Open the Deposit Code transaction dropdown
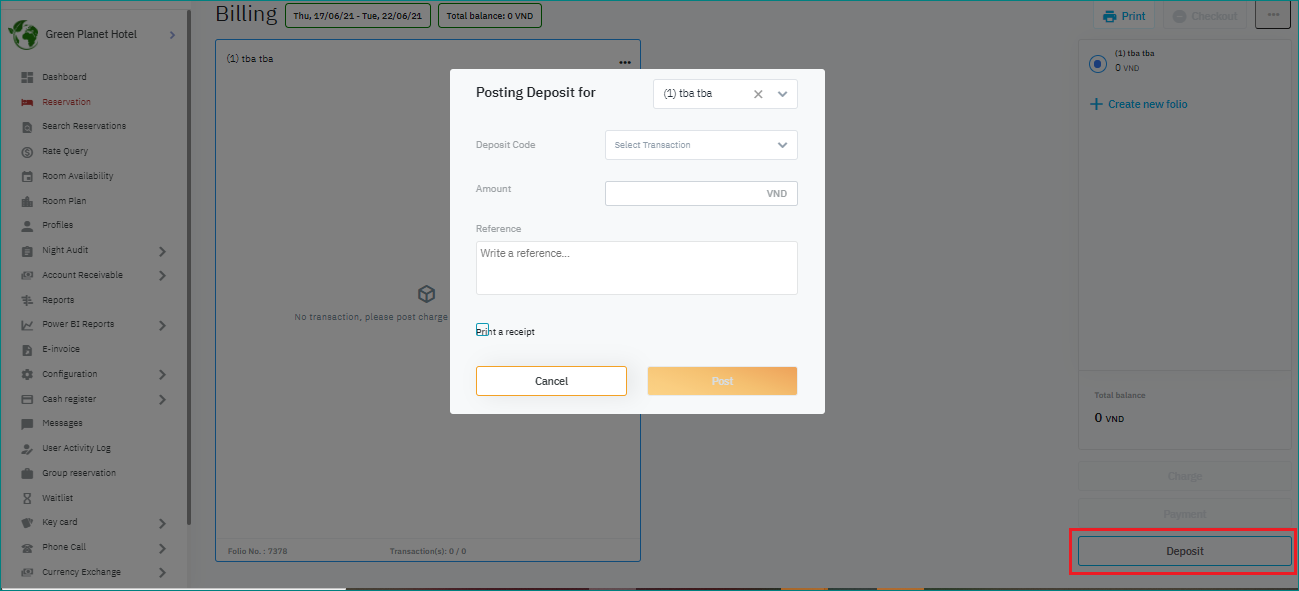The image size is (1299, 591). 701,145
